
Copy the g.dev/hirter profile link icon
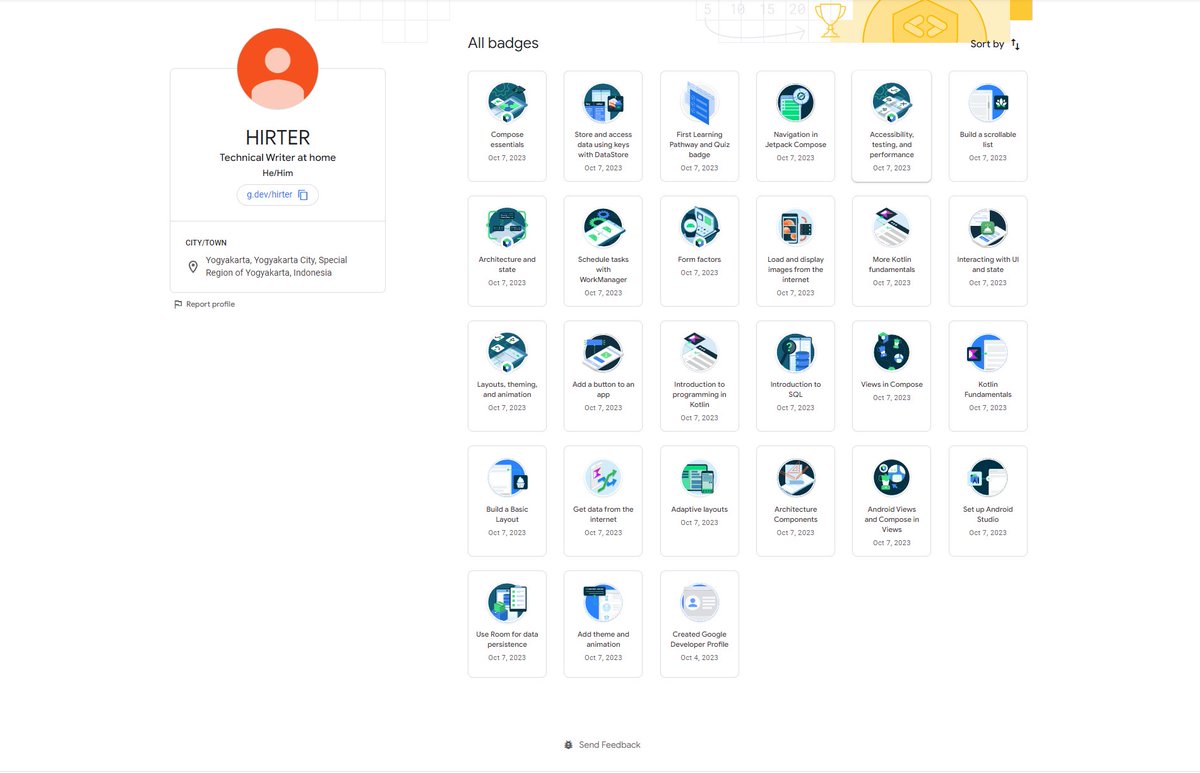(303, 195)
